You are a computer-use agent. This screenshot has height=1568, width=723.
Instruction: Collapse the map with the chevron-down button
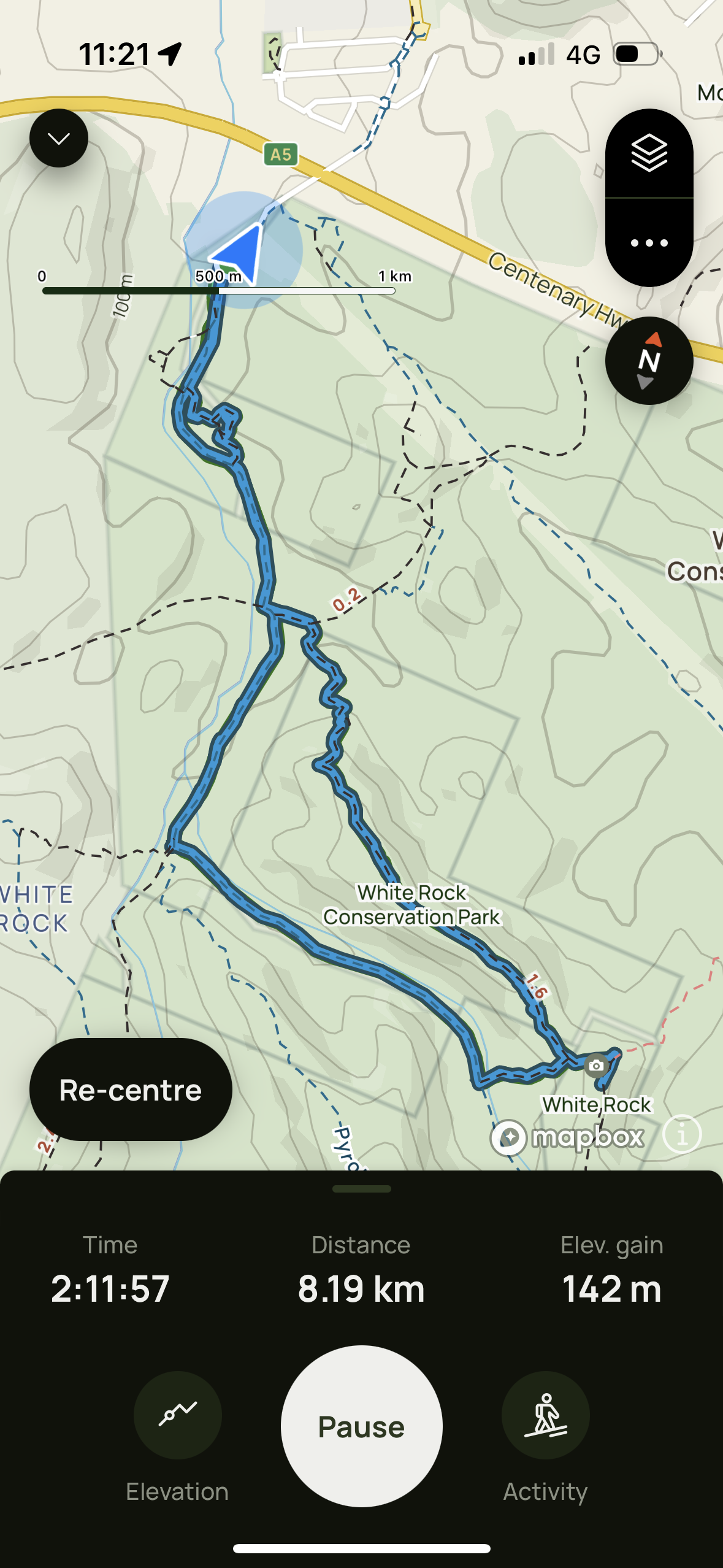[x=59, y=138]
